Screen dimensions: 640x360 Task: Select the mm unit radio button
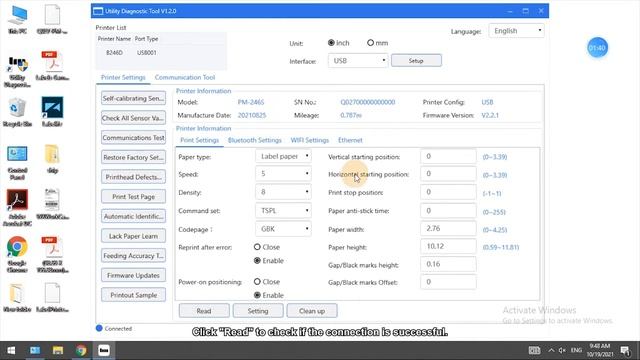pyautogui.click(x=370, y=42)
